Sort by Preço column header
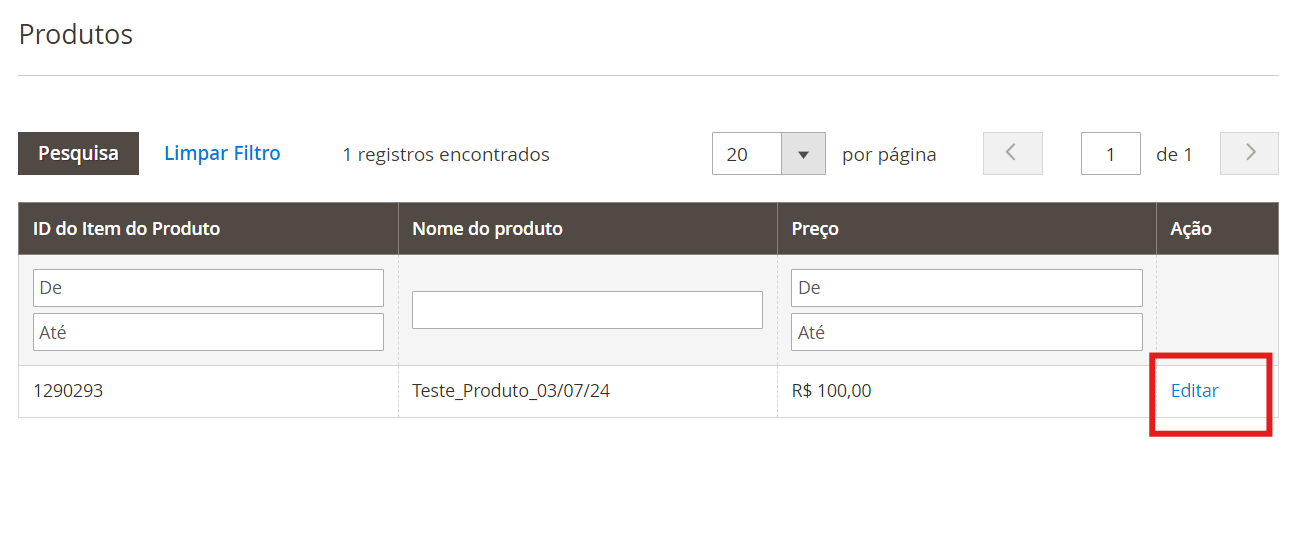The height and width of the screenshot is (537, 1309). coord(815,229)
